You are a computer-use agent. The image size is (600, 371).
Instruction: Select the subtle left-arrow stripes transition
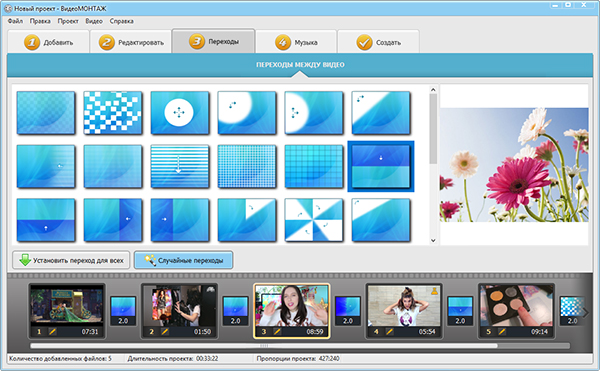(46, 166)
